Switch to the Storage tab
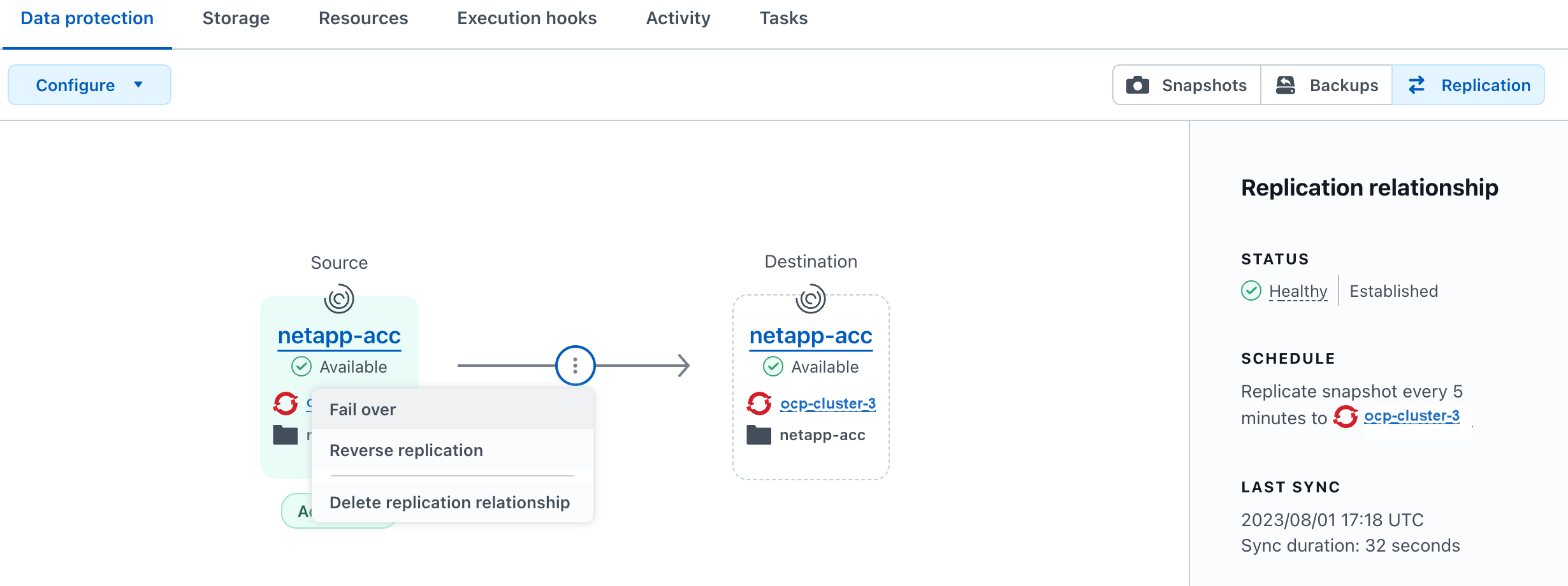 [236, 18]
